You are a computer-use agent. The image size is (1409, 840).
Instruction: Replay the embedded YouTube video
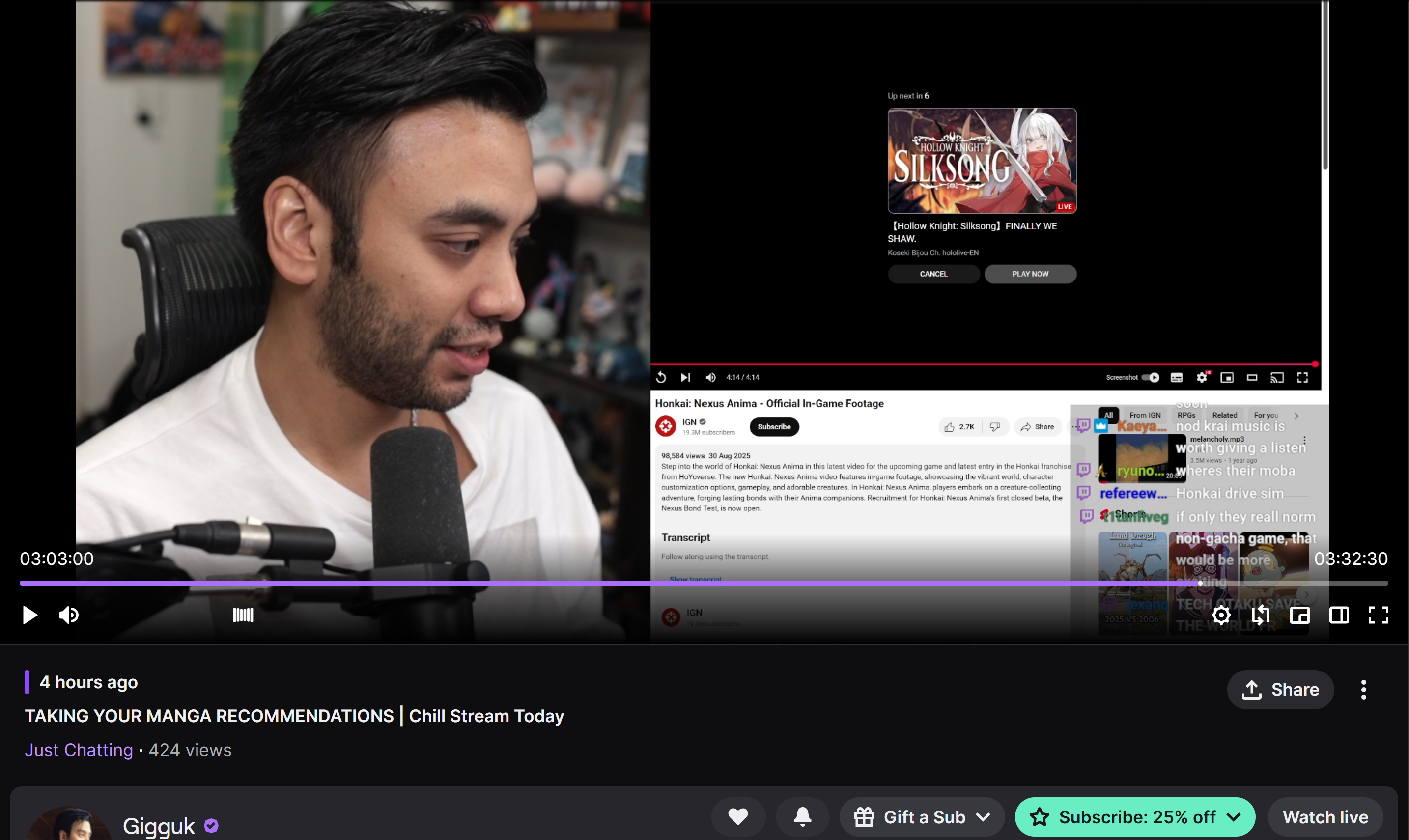661,377
